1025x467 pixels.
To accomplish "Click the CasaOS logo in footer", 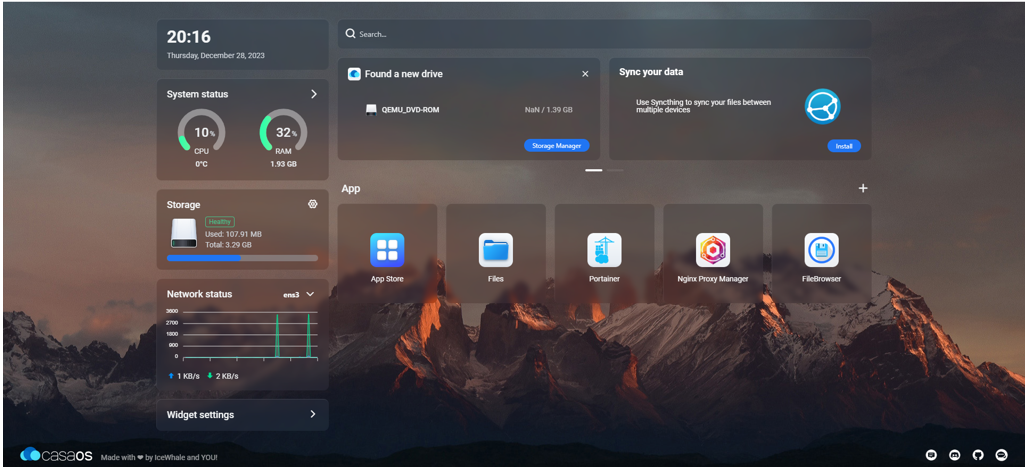I will 56,455.
